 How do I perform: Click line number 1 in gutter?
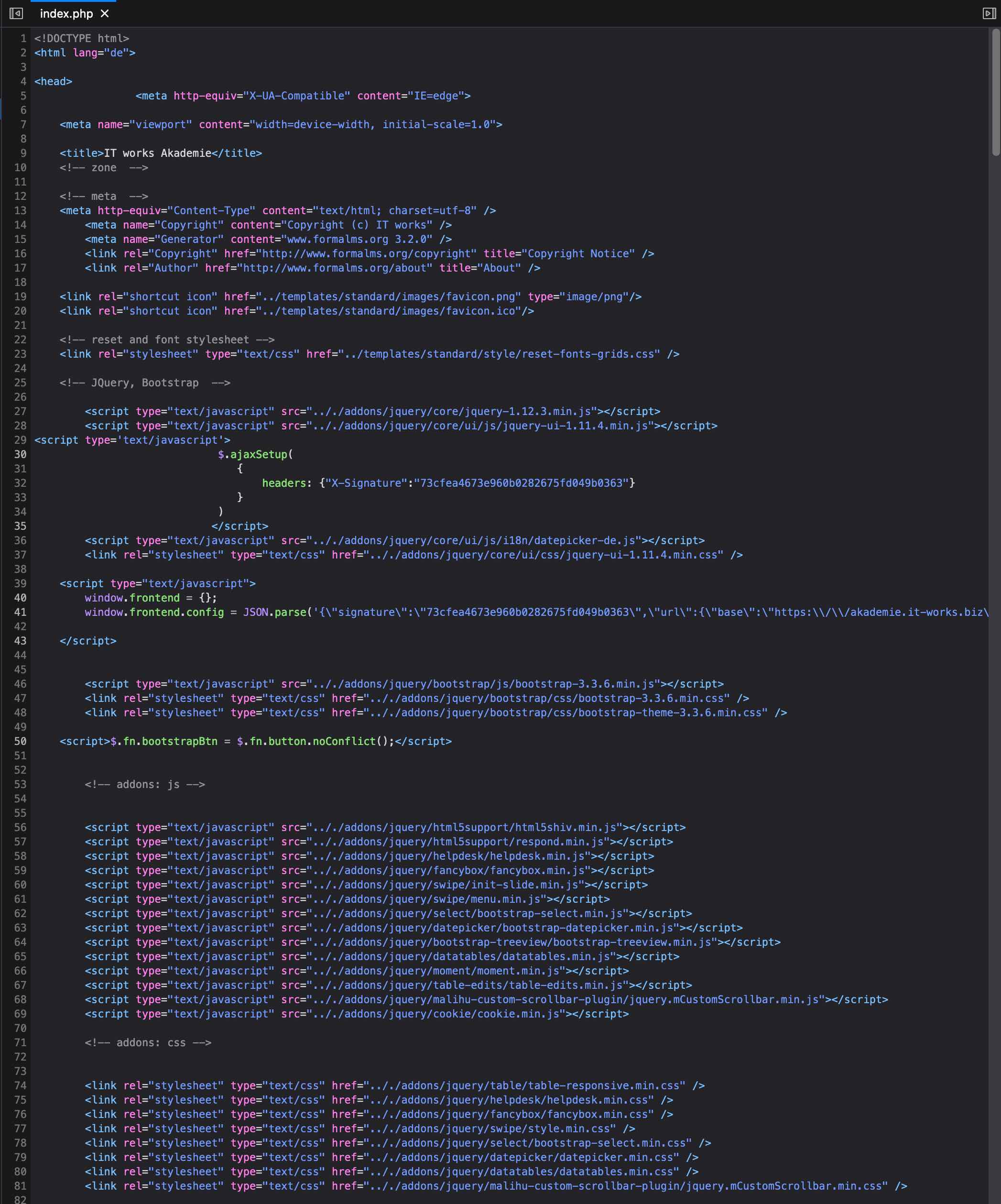[x=23, y=38]
